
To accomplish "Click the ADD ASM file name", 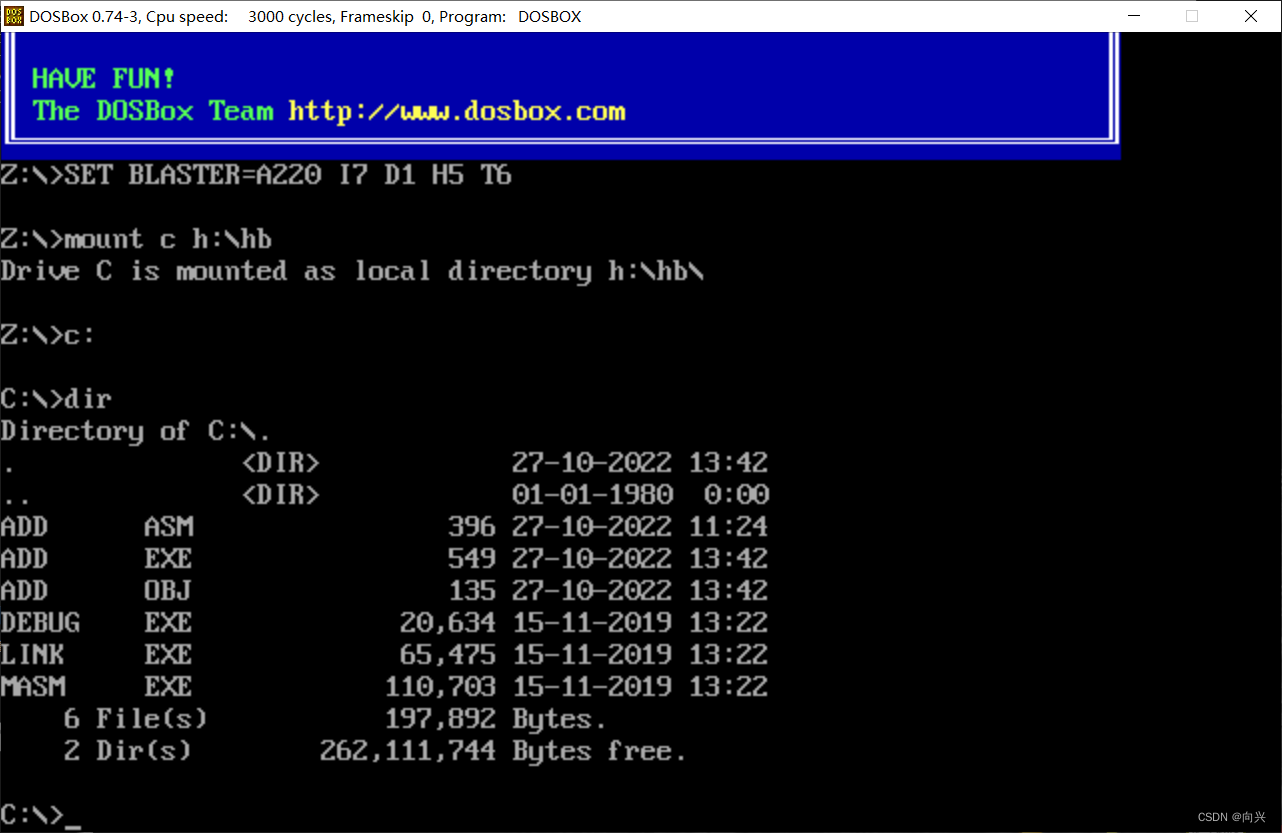I will [97, 527].
